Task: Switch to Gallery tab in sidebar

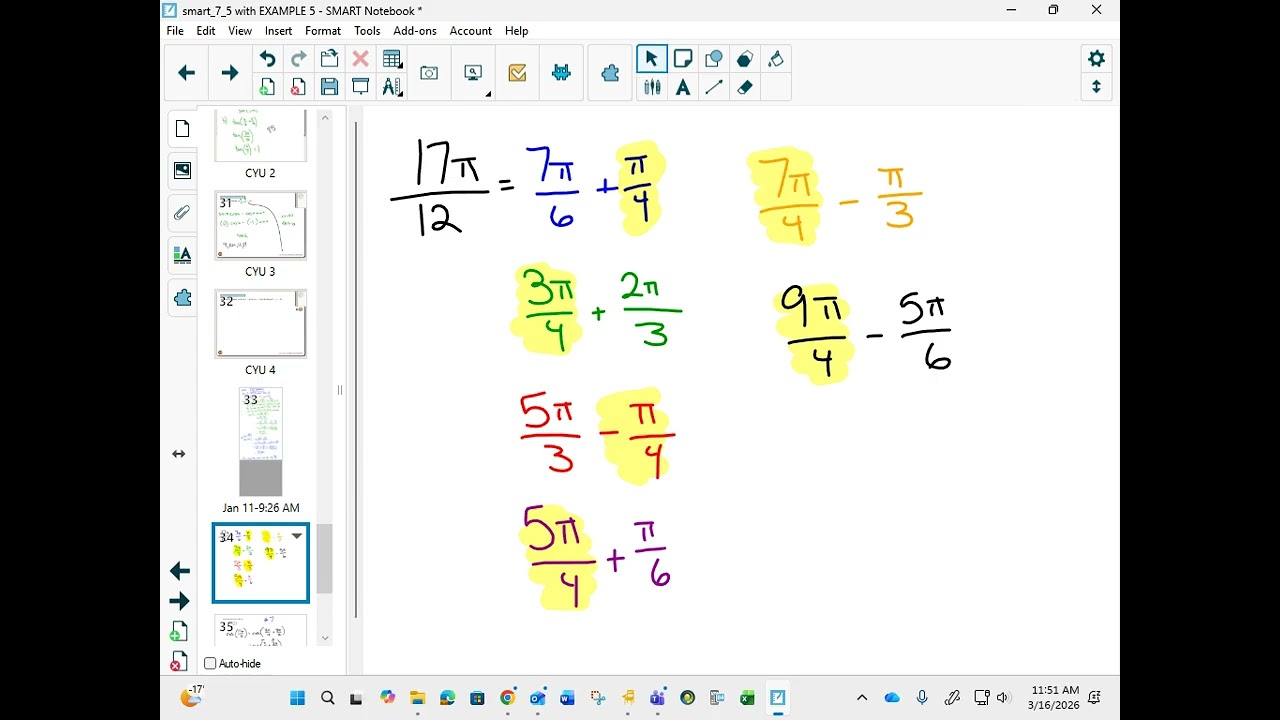Action: [182, 171]
